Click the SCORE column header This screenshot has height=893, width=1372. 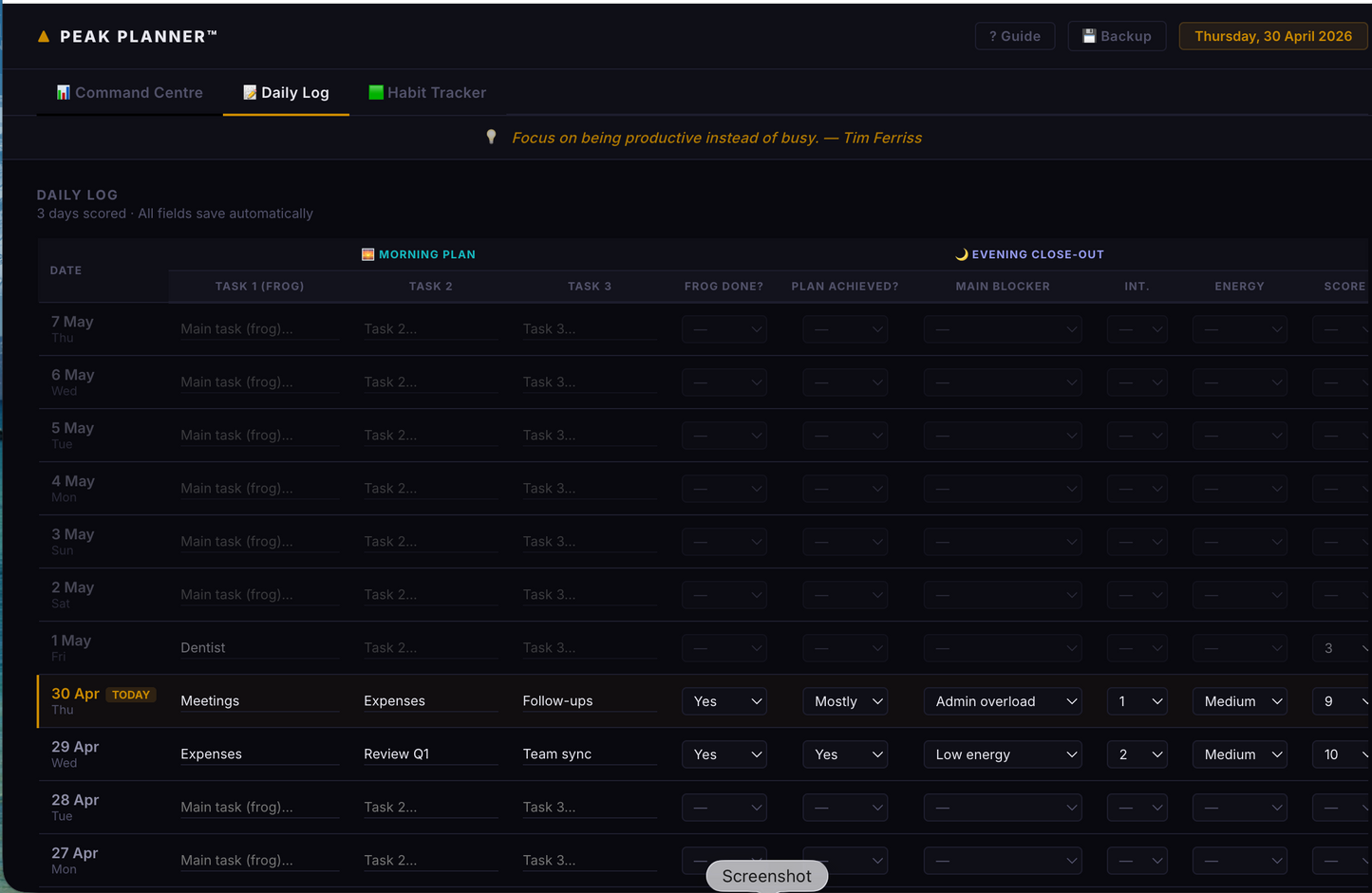tap(1344, 286)
